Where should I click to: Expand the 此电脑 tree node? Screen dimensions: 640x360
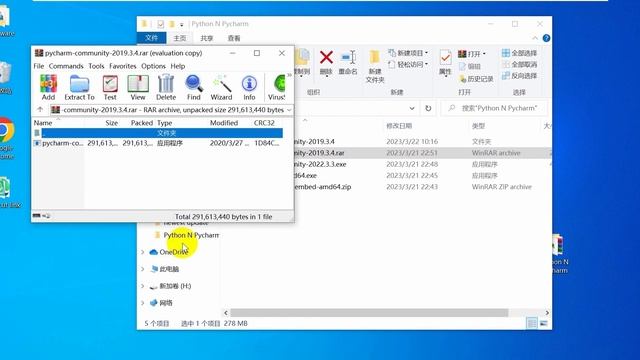coord(142,269)
